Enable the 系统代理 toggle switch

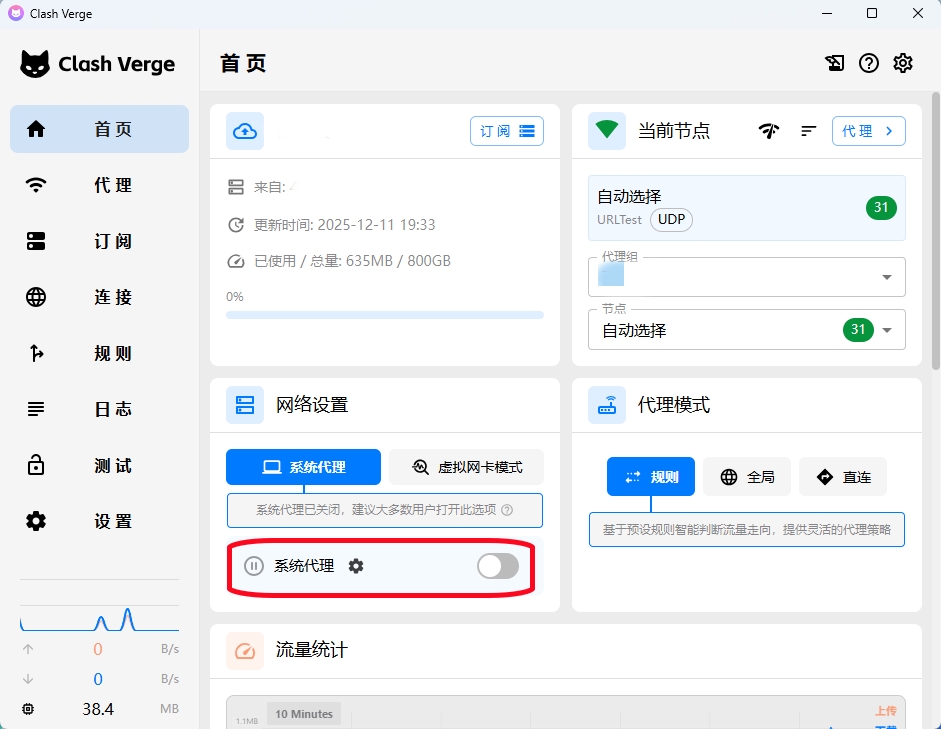click(x=498, y=566)
